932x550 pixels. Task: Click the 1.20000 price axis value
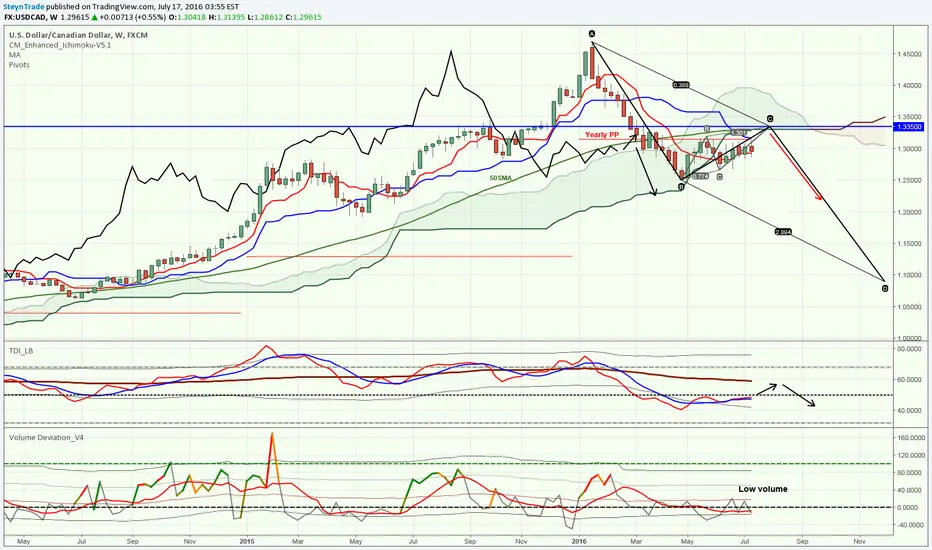(x=909, y=212)
